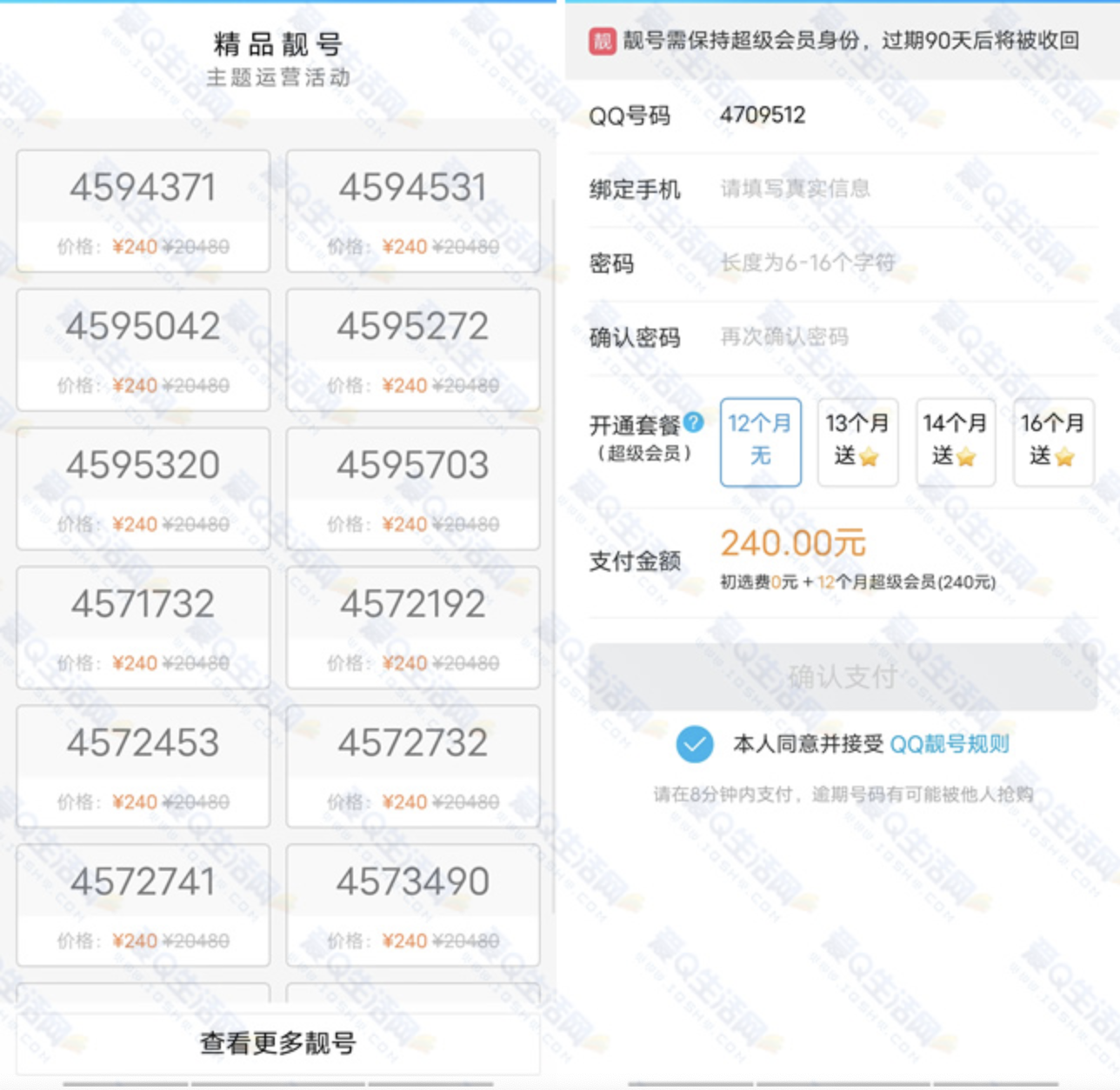
Task: Focus the 绑定手机 input field
Action: (x=908, y=189)
